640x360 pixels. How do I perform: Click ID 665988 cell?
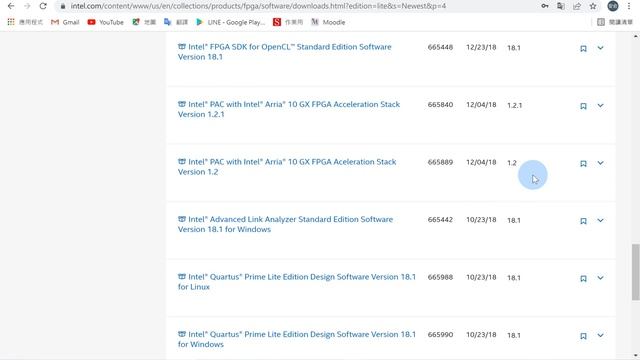click(x=440, y=278)
